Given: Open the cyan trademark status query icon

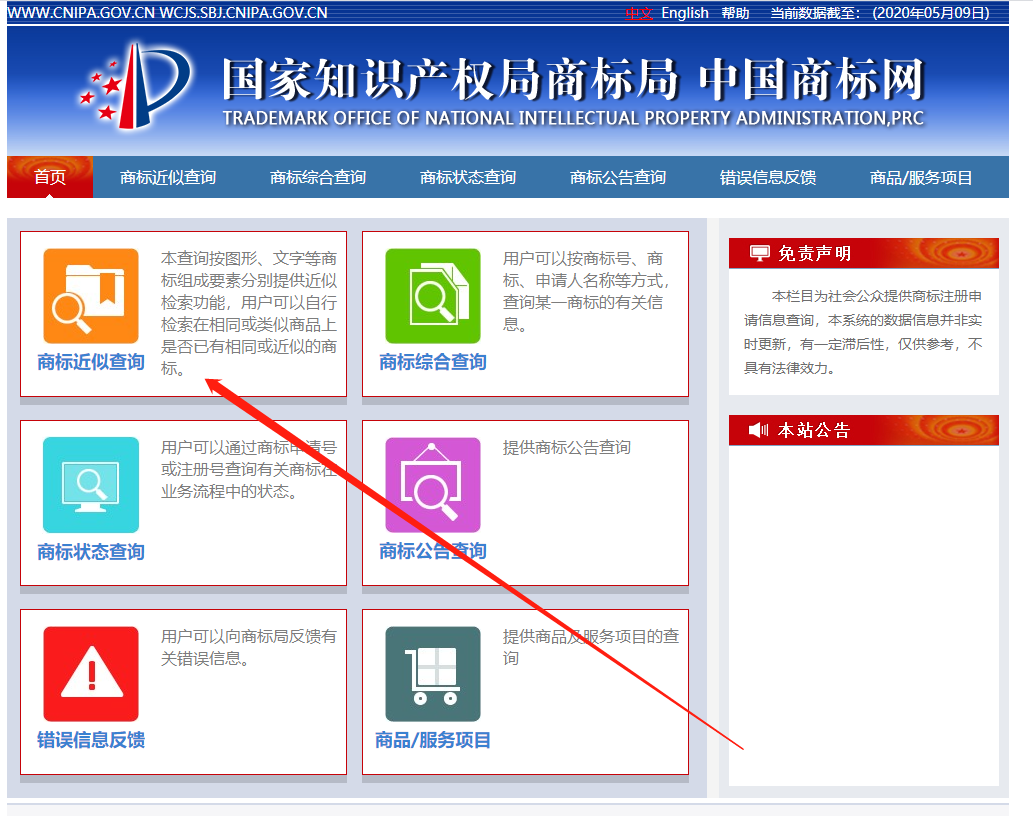Looking at the screenshot, I should [x=91, y=485].
